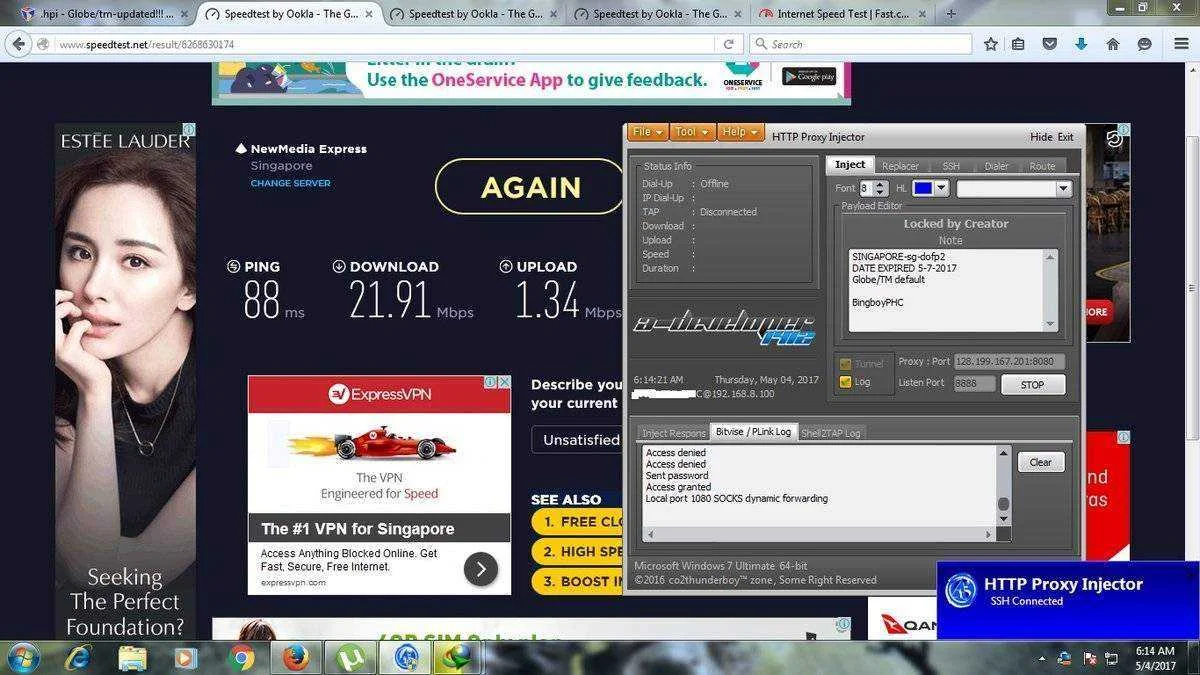Image resolution: width=1200 pixels, height=675 pixels.
Task: Click the Firefox back arrow button
Action: tap(19, 44)
